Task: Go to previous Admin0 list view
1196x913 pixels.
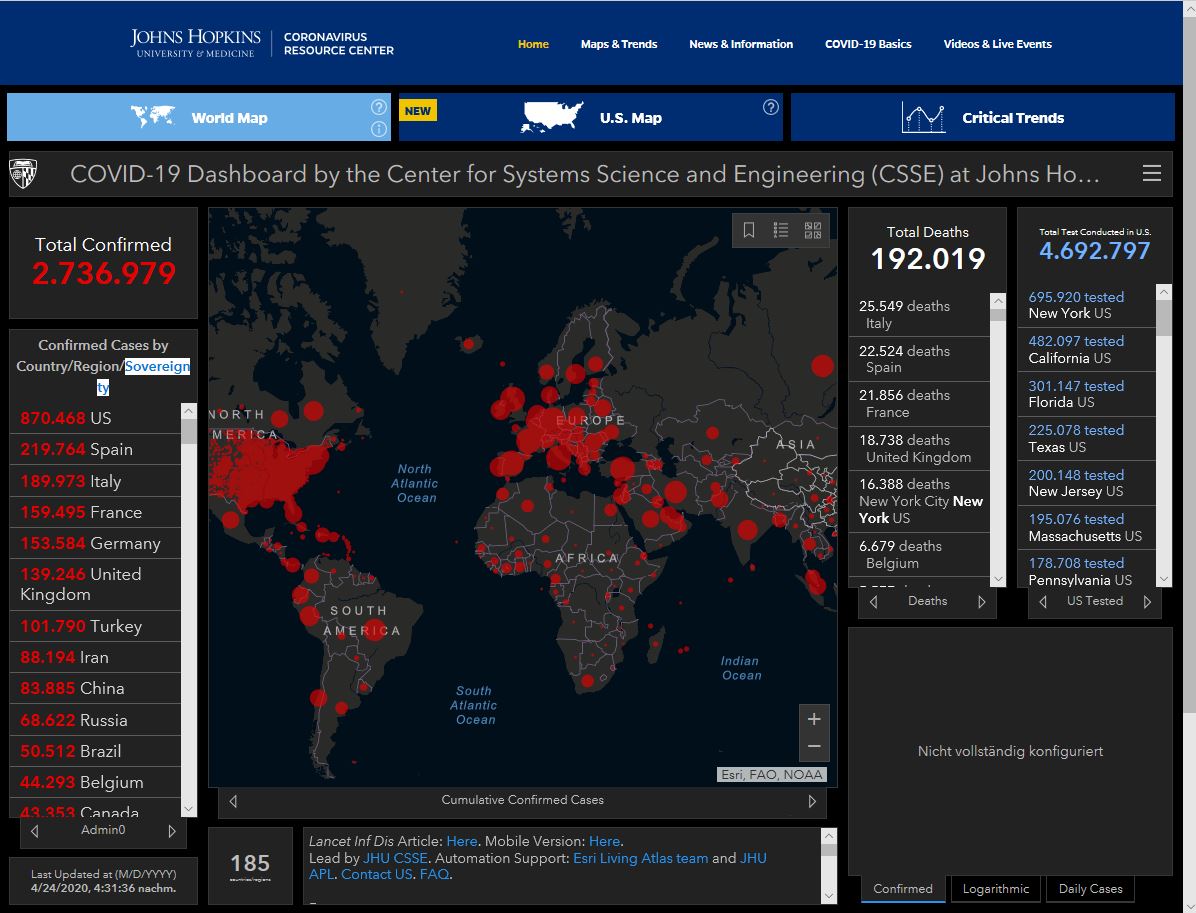Action: tap(34, 831)
